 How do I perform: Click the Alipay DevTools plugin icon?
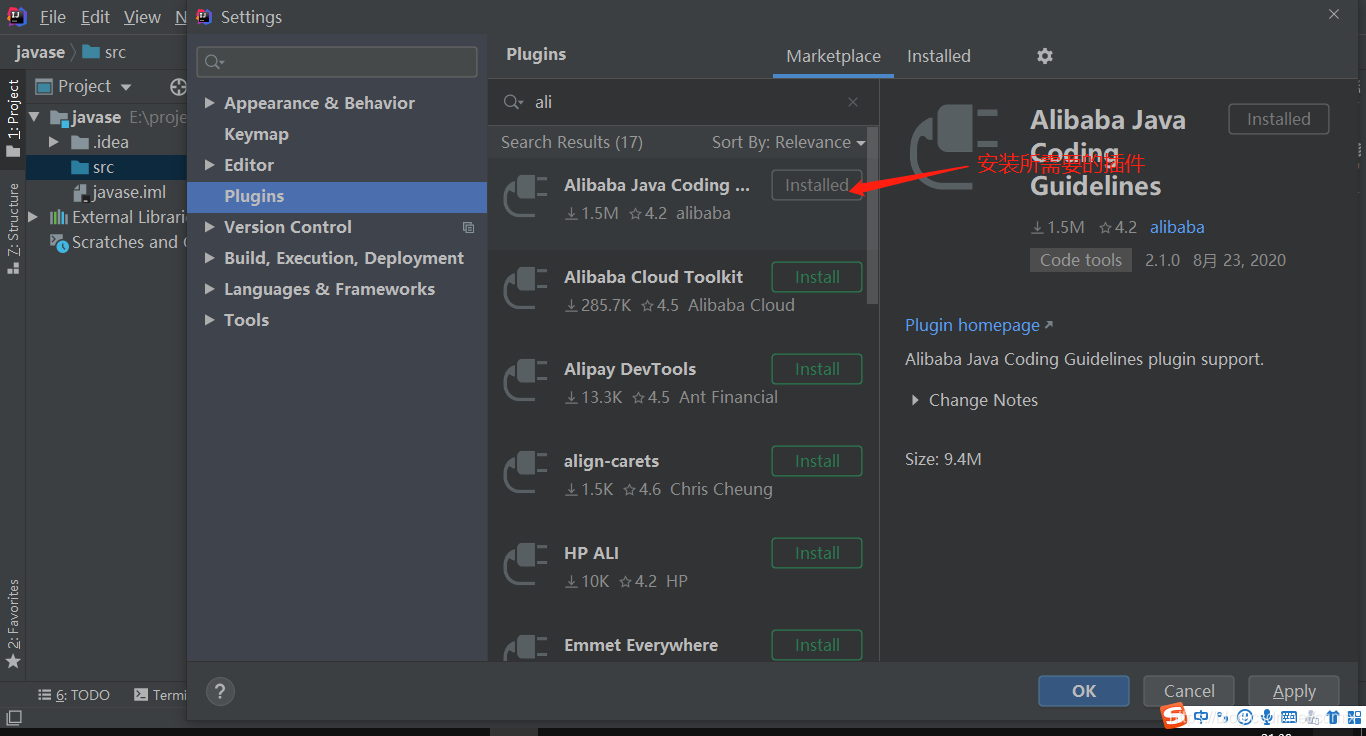(x=526, y=382)
